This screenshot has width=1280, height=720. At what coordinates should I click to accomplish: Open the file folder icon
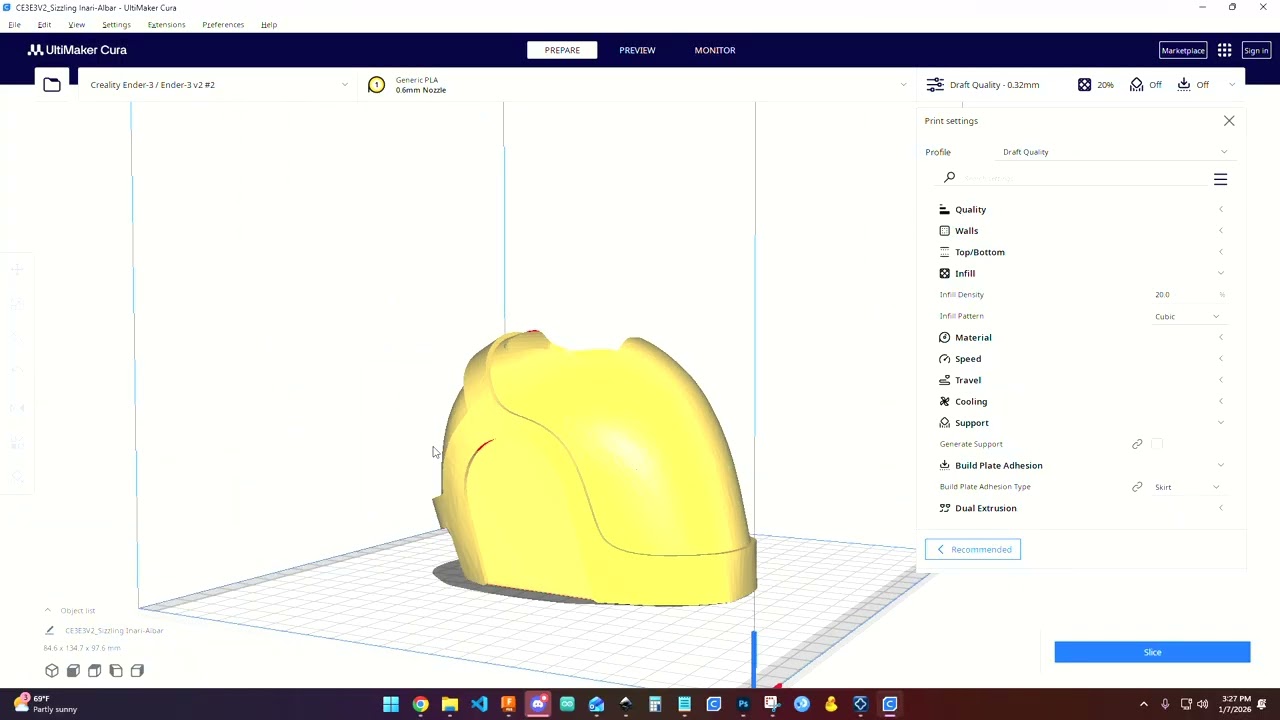[52, 85]
